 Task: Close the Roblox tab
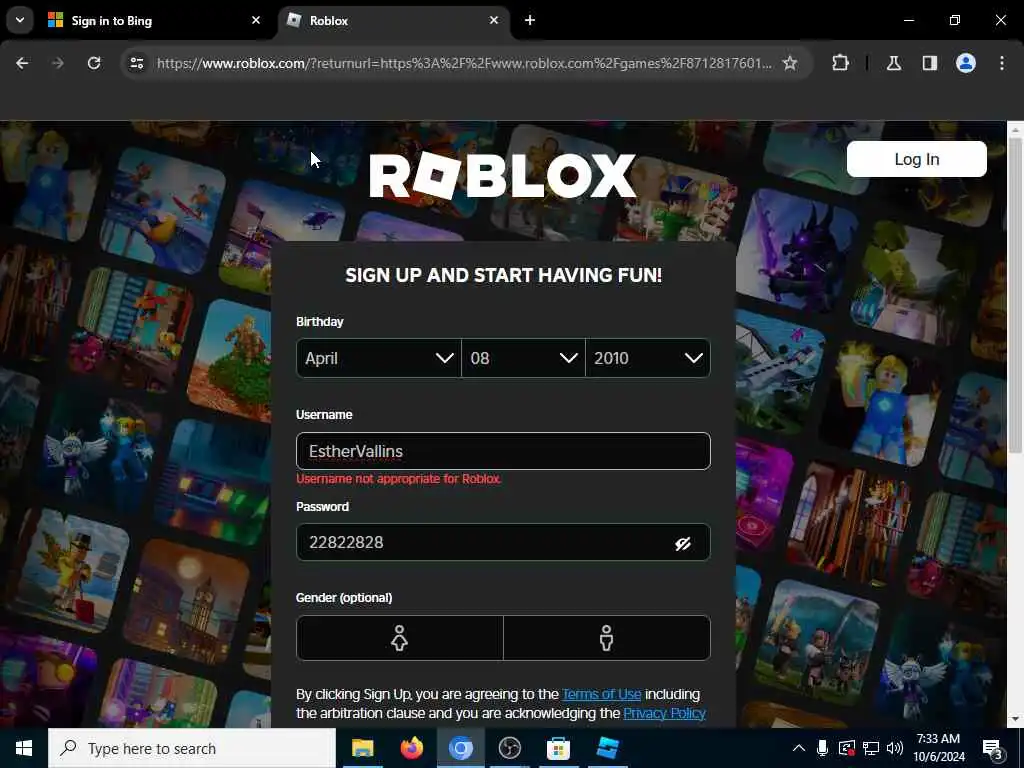[x=494, y=20]
